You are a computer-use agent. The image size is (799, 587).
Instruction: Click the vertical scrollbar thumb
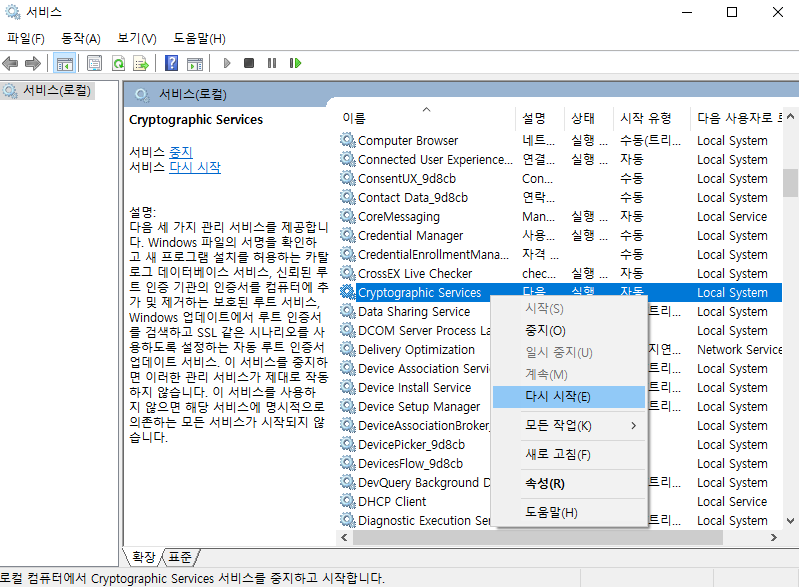point(790,182)
